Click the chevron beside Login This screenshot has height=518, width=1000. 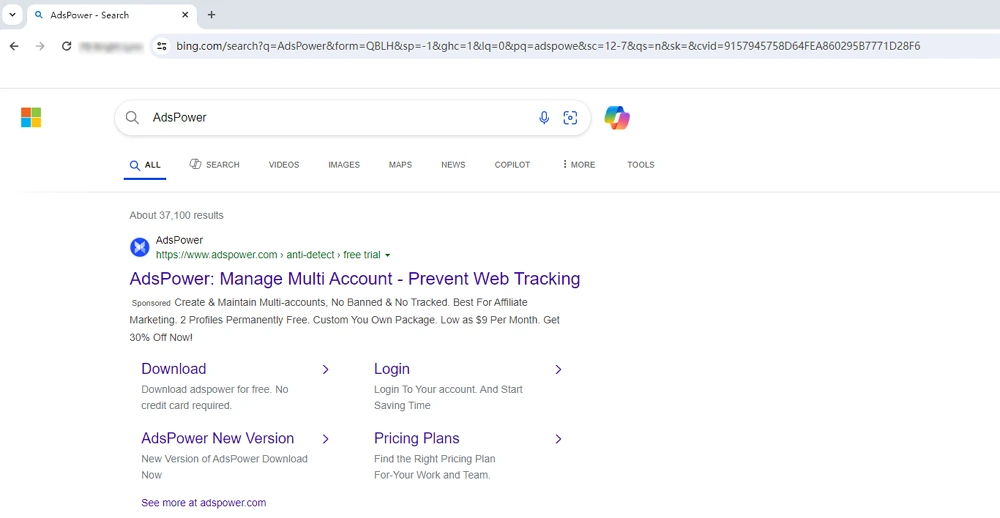(x=558, y=369)
